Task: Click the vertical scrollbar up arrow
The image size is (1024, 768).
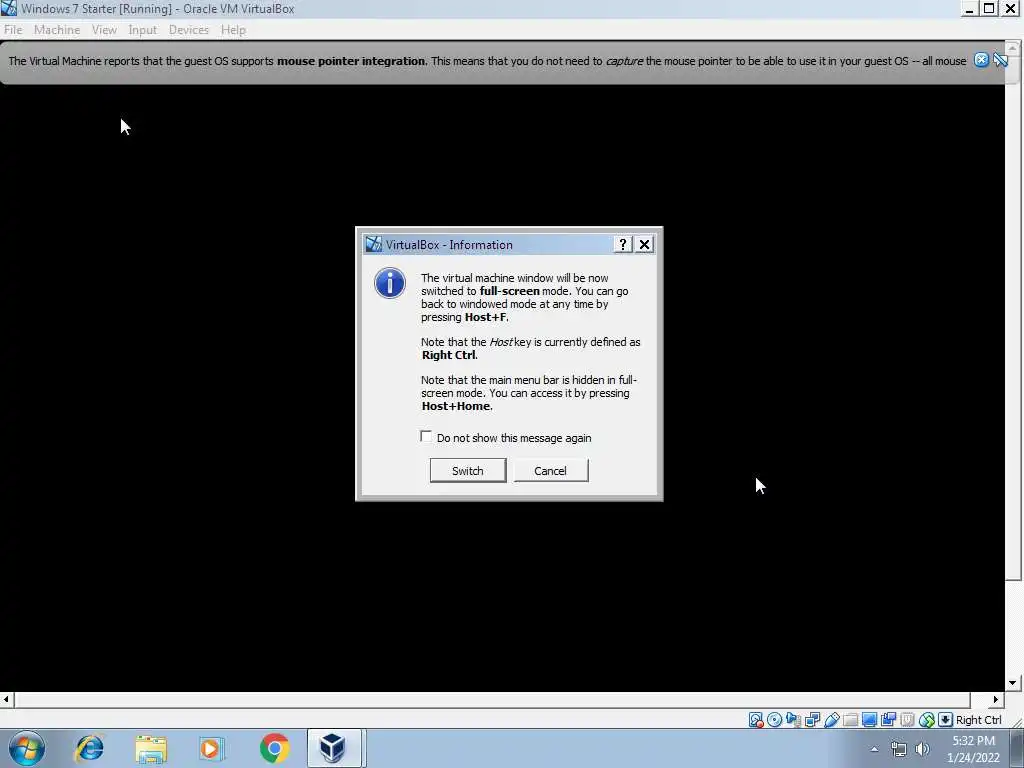Action: (1013, 49)
